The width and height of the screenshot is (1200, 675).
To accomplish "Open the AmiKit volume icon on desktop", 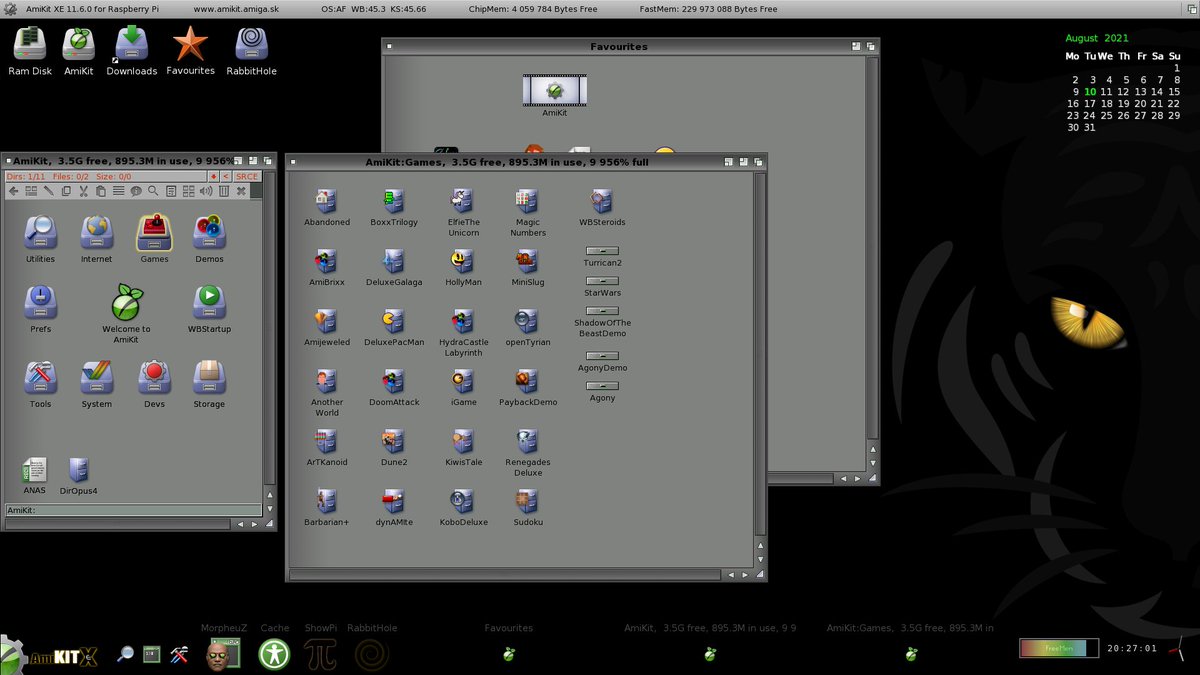I will coord(78,51).
